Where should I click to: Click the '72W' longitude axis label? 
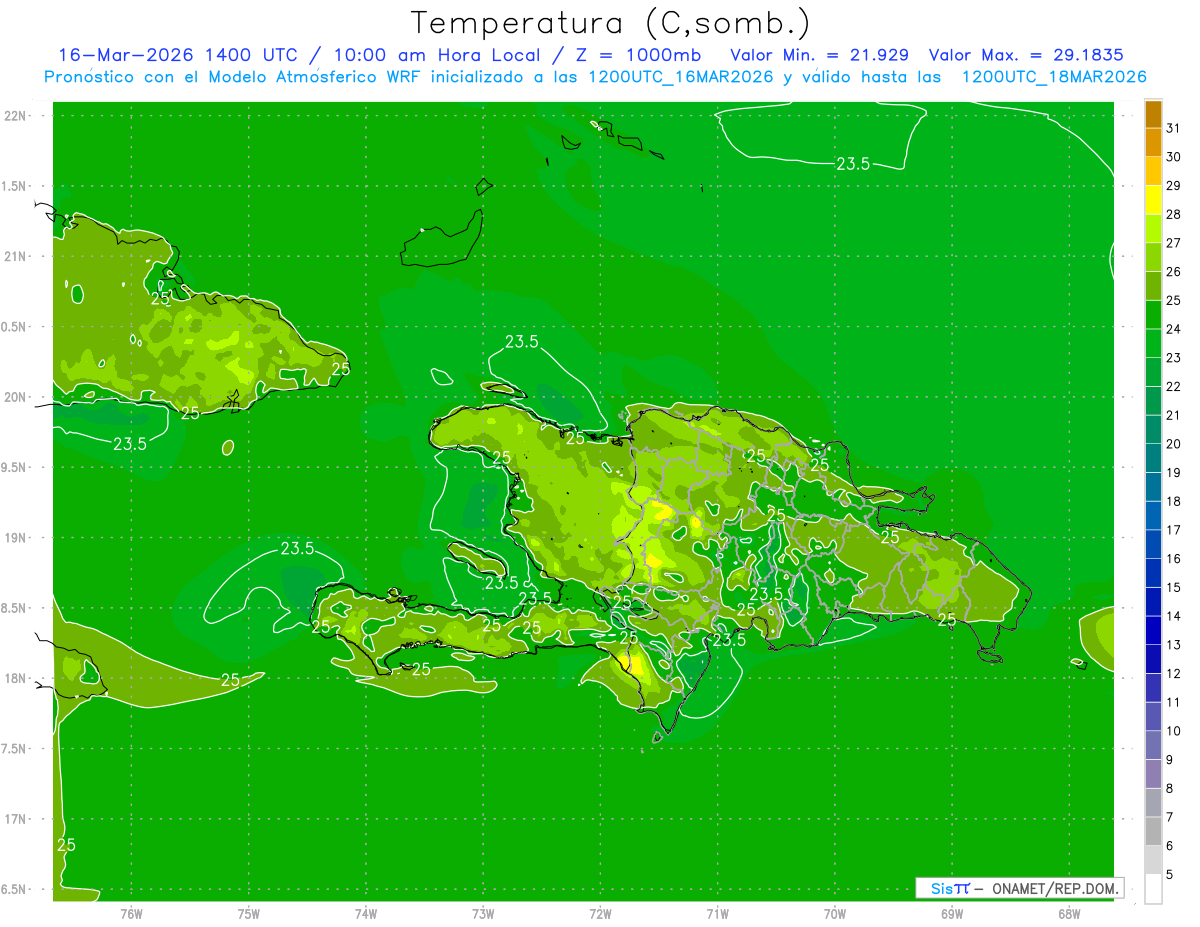600,913
